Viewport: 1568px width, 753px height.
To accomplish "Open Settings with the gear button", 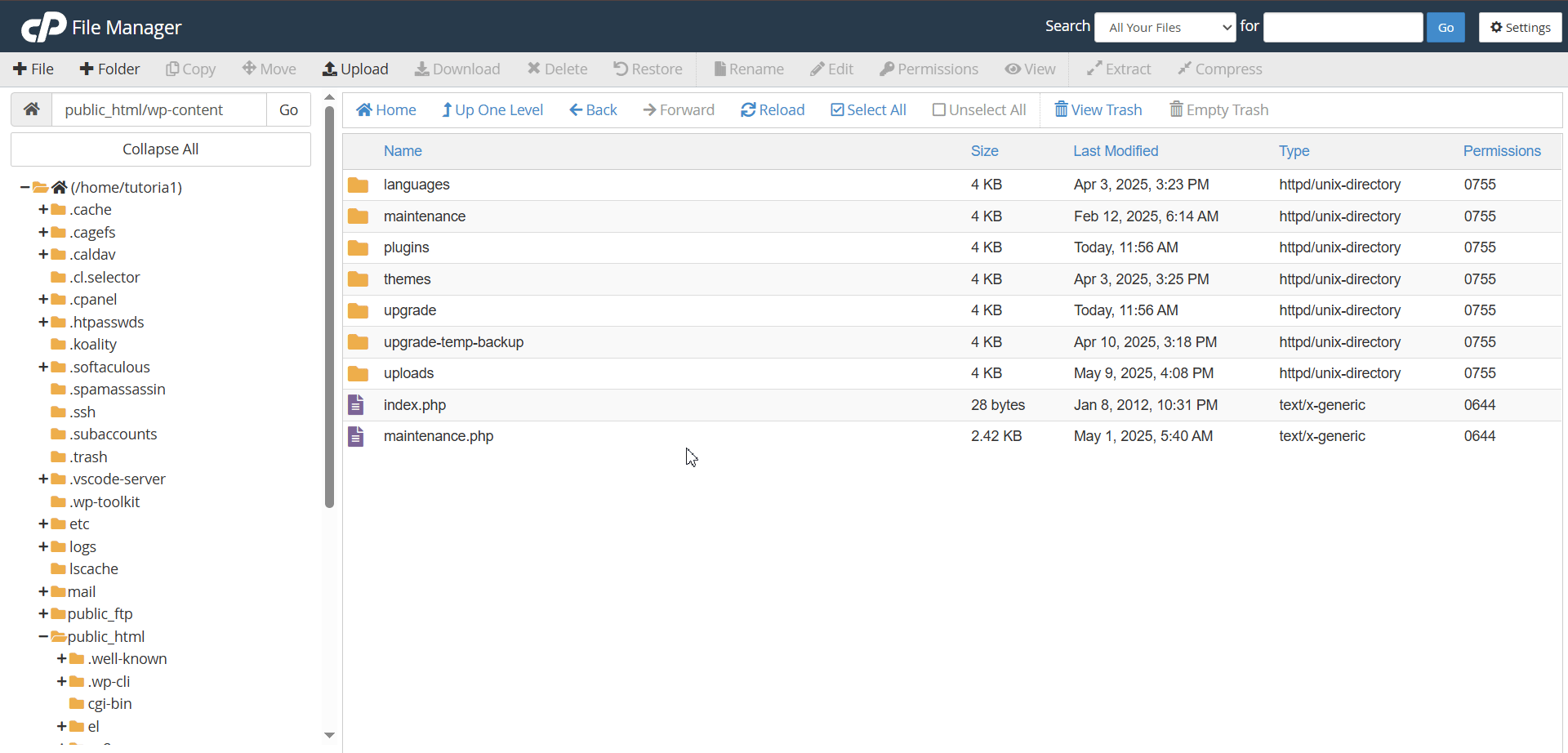I will (1521, 28).
